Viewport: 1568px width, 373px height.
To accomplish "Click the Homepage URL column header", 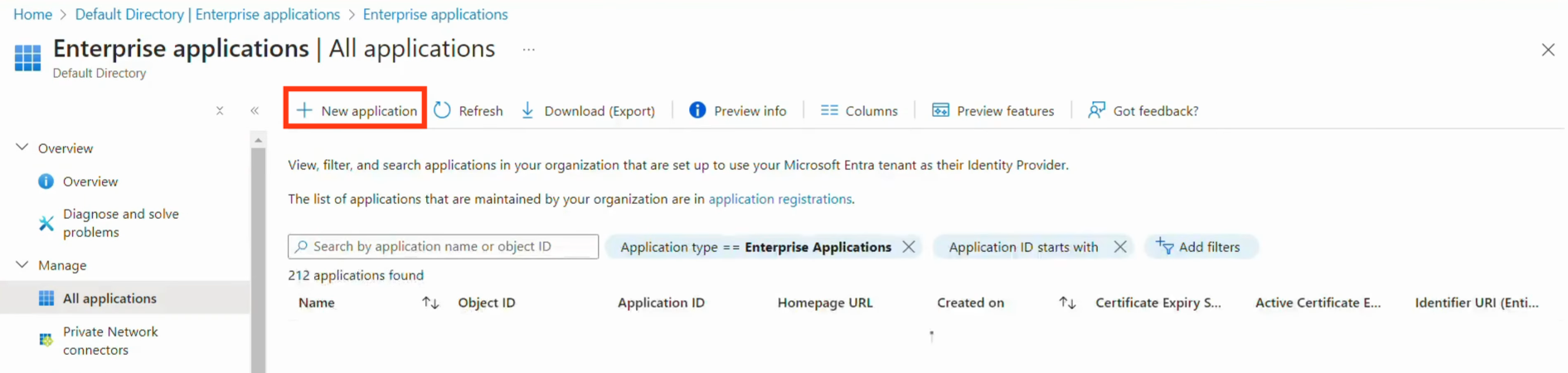I will (825, 303).
